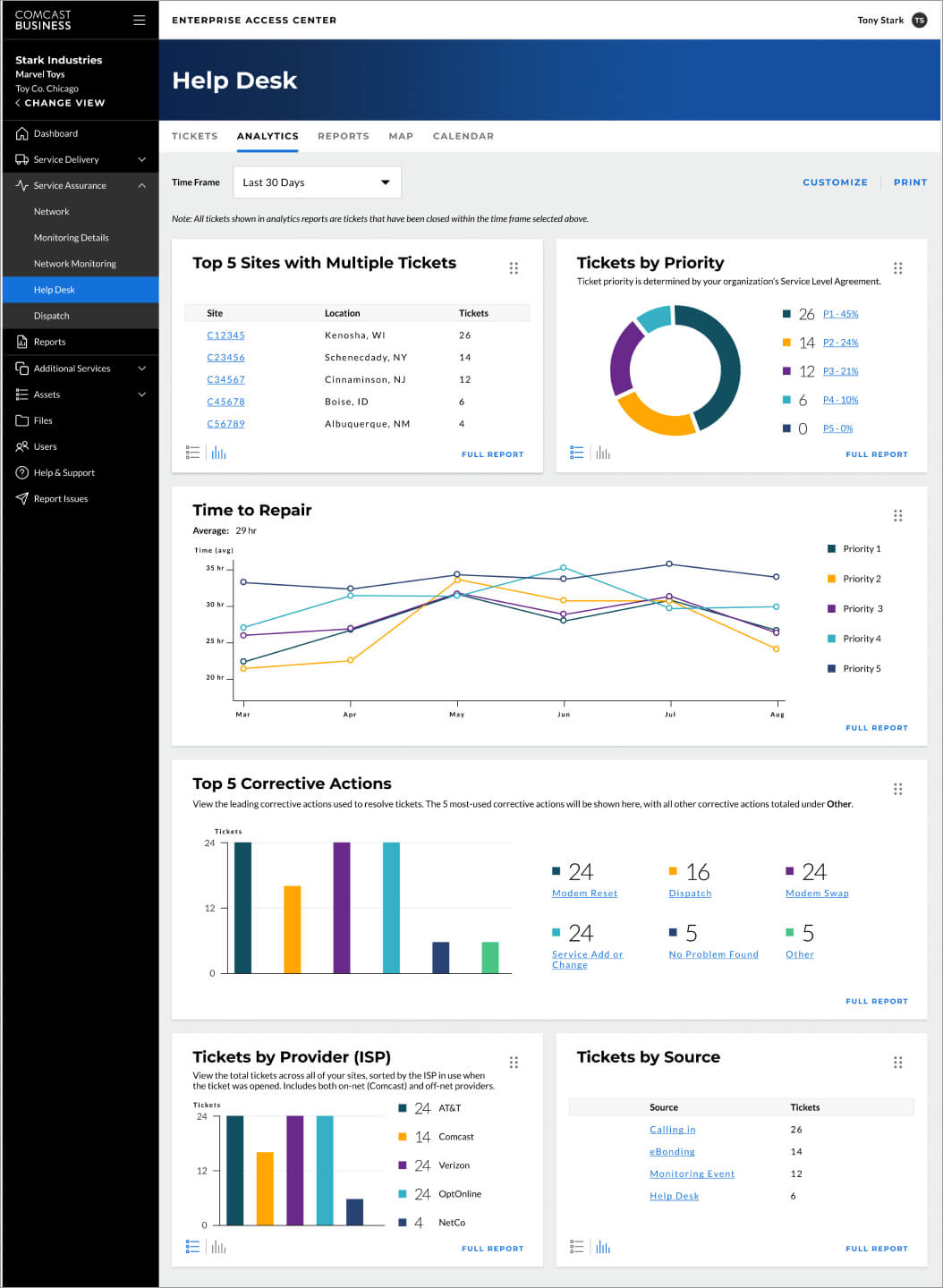Click the options dots on Time to Repair card
Viewport: 943px width, 1288px height.
897,516
